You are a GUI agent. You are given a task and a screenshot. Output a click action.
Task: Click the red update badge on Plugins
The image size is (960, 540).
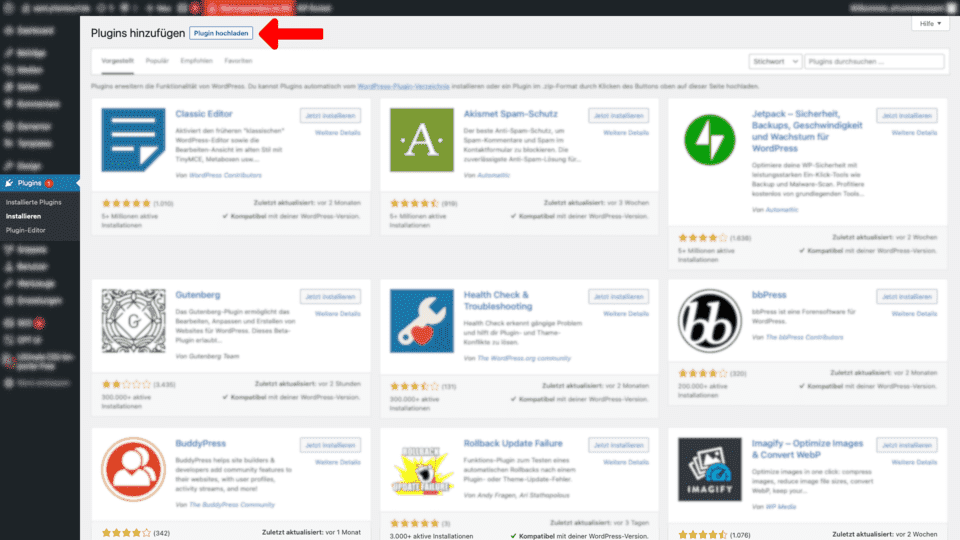point(49,183)
